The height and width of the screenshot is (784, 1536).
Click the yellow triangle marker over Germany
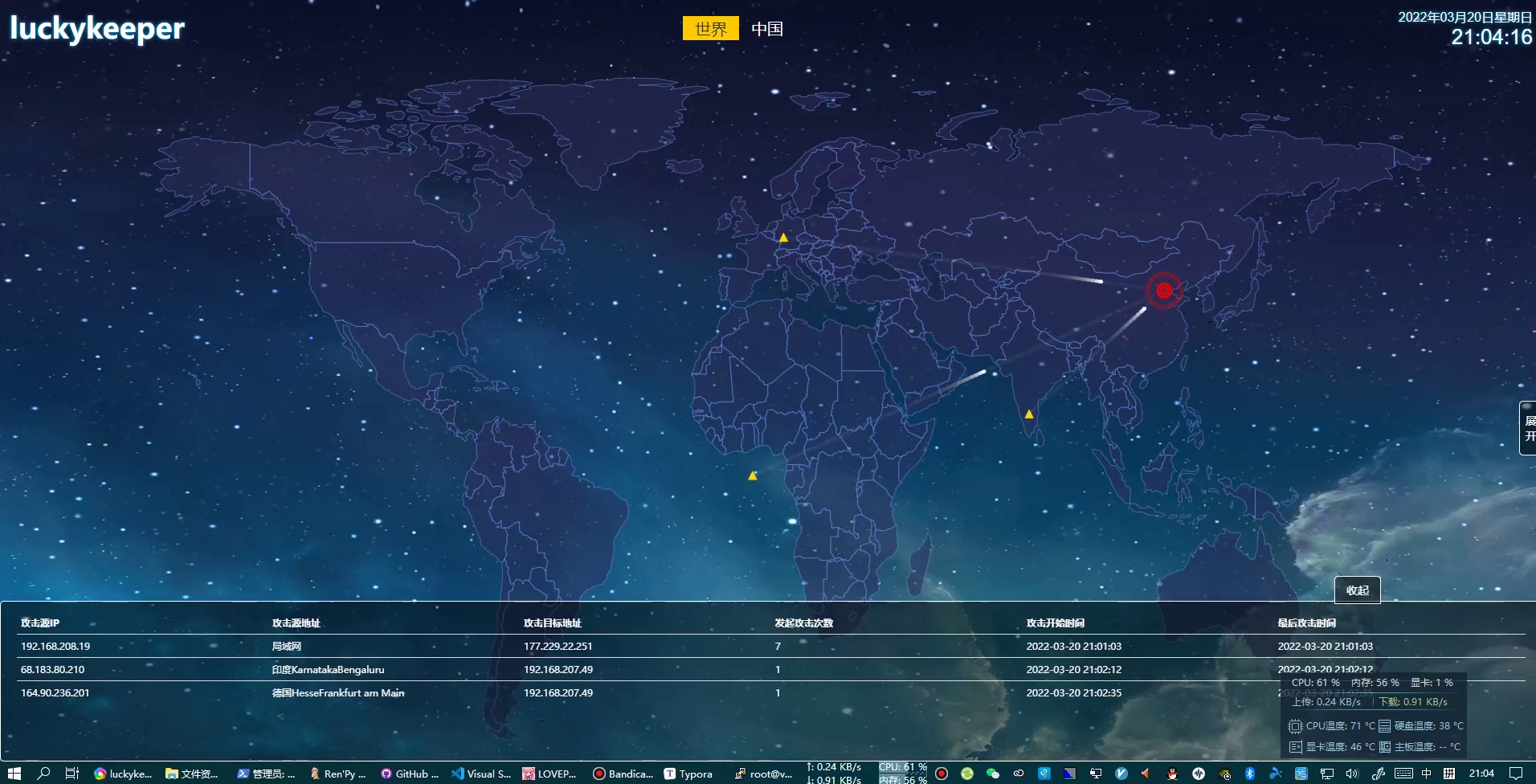783,238
